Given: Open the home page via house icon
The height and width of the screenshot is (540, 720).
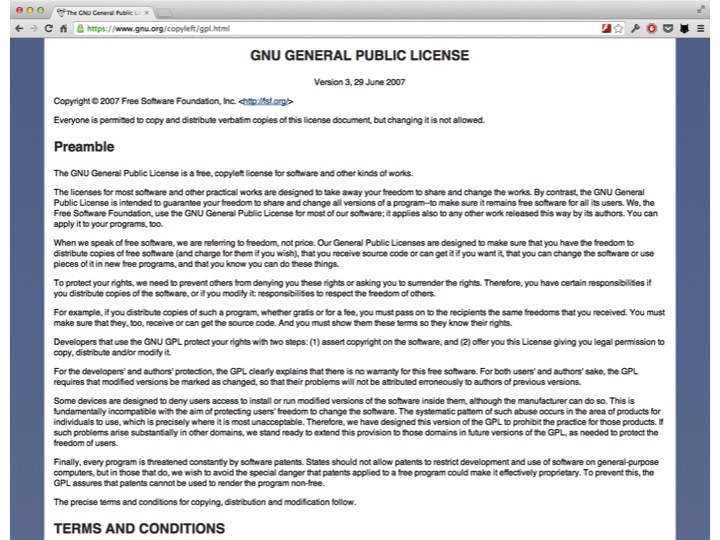Looking at the screenshot, I should (x=63, y=28).
